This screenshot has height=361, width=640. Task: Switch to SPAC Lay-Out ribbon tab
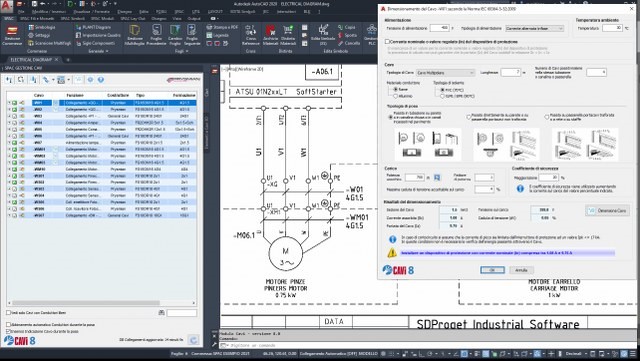pos(133,19)
